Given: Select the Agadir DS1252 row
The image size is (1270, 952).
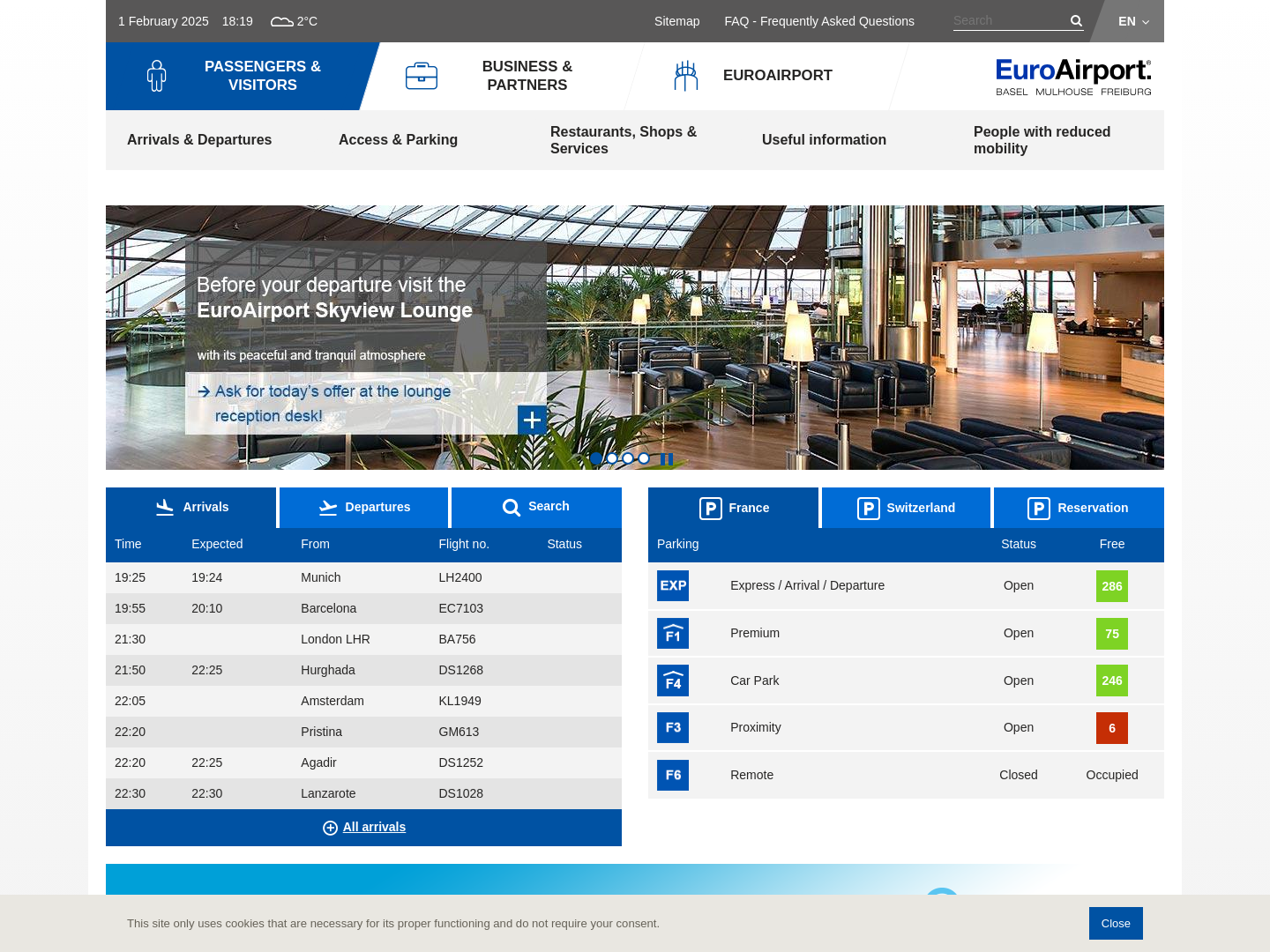Looking at the screenshot, I should pos(363,762).
